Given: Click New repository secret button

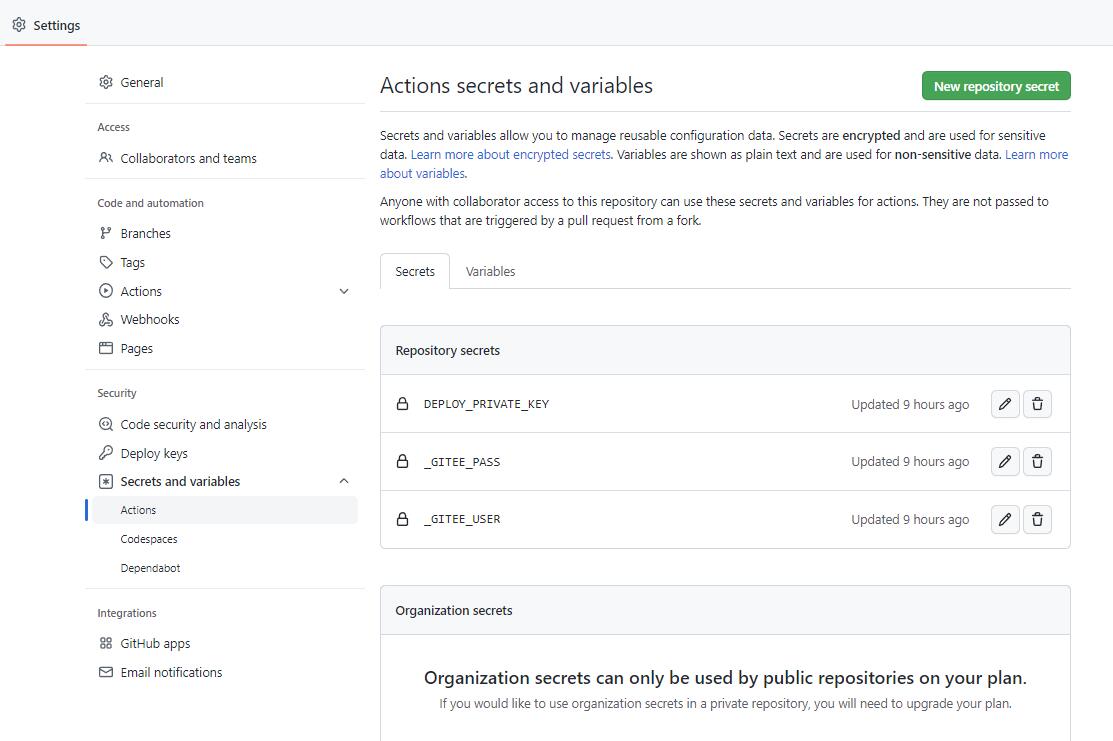Looking at the screenshot, I should [x=996, y=86].
